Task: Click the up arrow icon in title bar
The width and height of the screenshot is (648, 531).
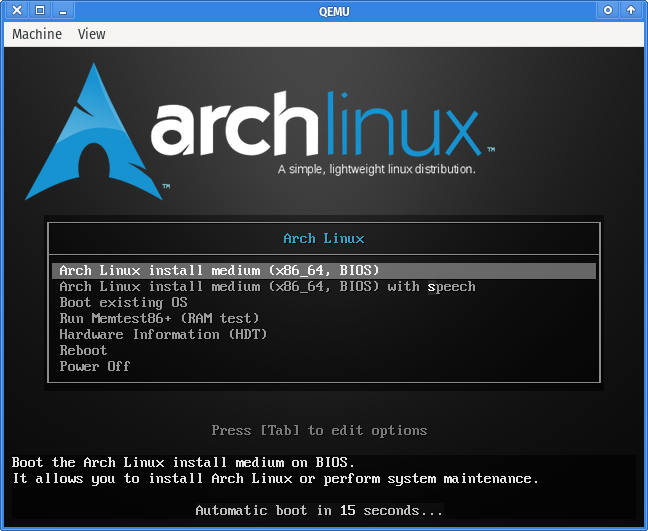Action: [631, 10]
